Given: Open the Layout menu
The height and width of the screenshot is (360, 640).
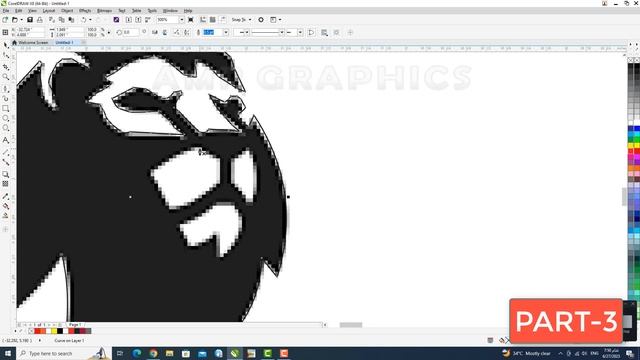Looking at the screenshot, I should [49, 11].
